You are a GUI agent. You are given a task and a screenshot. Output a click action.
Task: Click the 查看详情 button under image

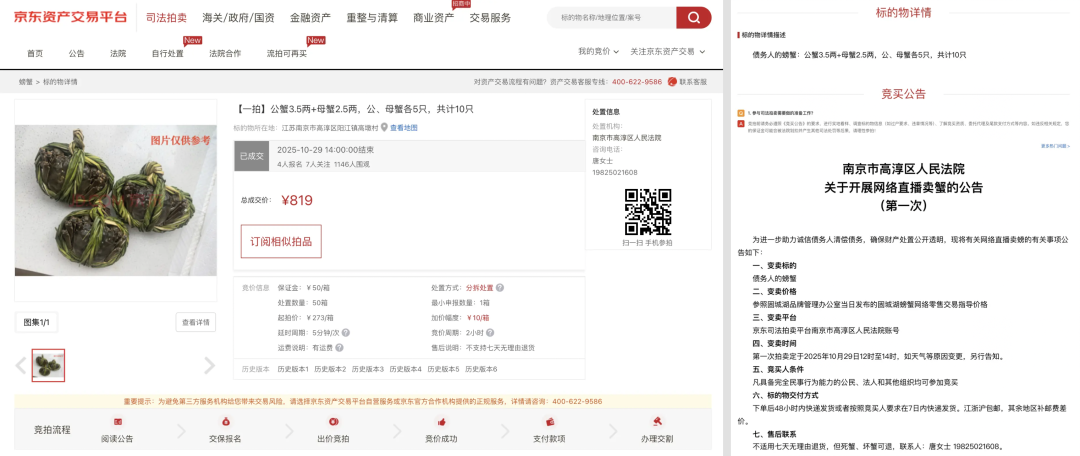pos(196,322)
